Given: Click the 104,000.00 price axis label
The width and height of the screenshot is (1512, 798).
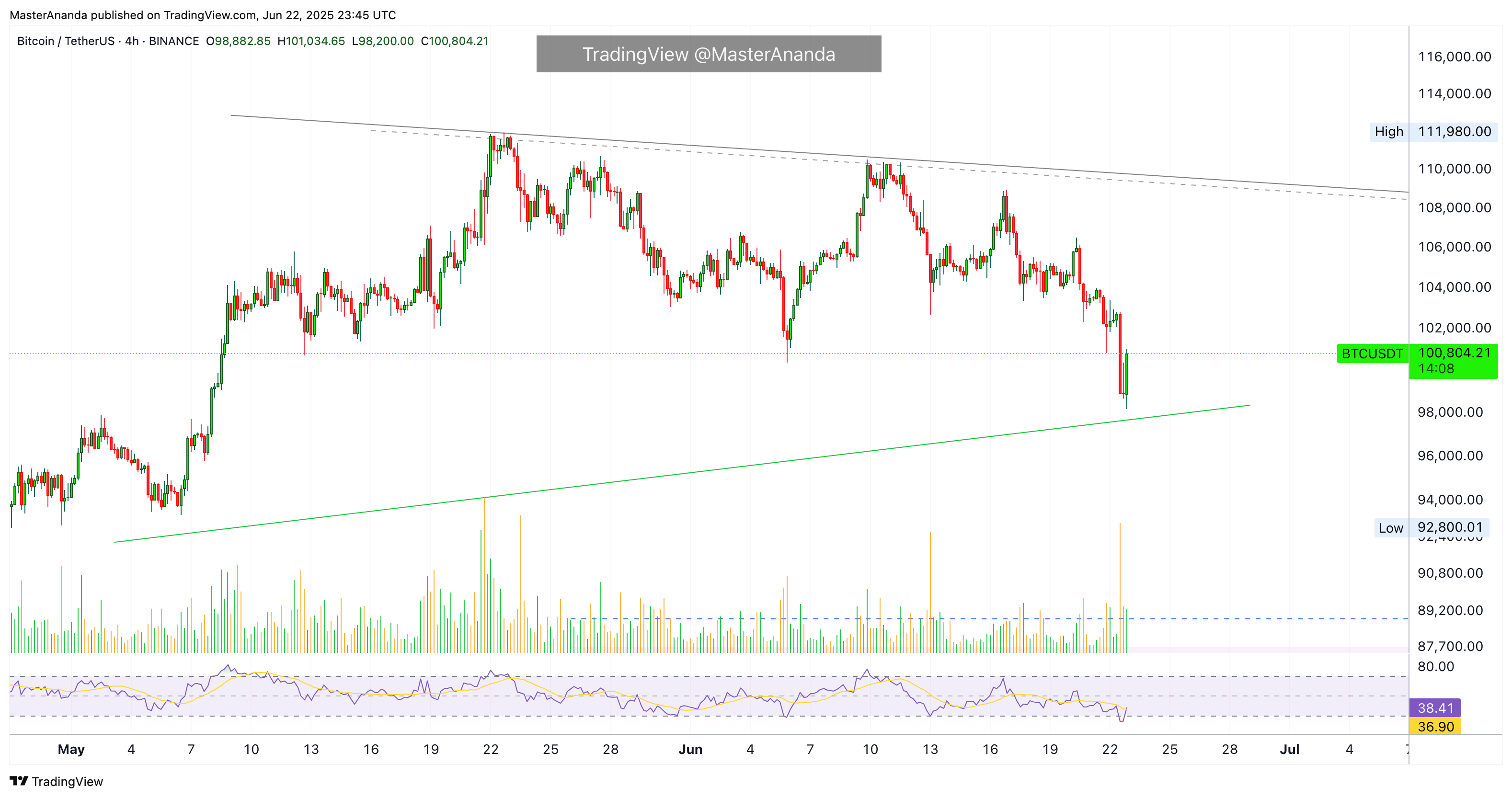Looking at the screenshot, I should 1455,287.
